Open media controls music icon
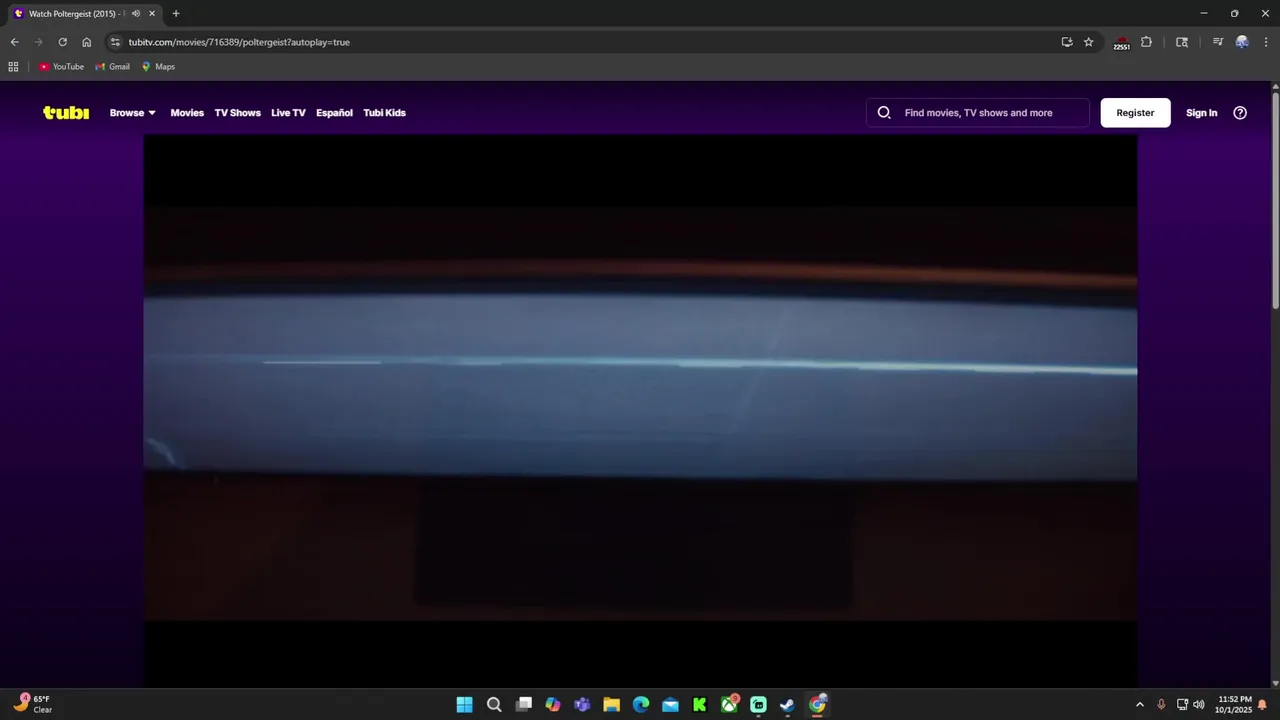The width and height of the screenshot is (1280, 720). pyautogui.click(x=1217, y=42)
